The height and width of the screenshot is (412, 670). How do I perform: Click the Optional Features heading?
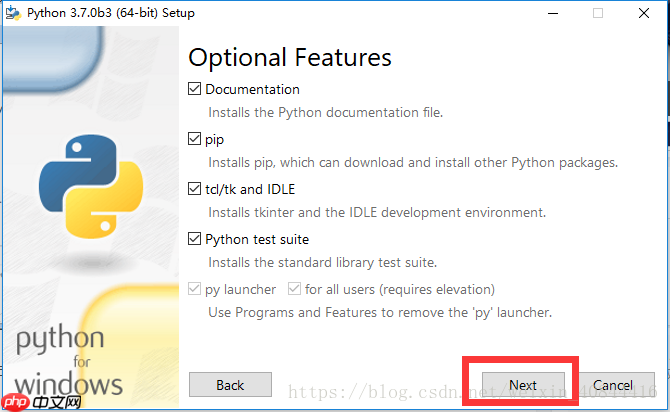290,57
